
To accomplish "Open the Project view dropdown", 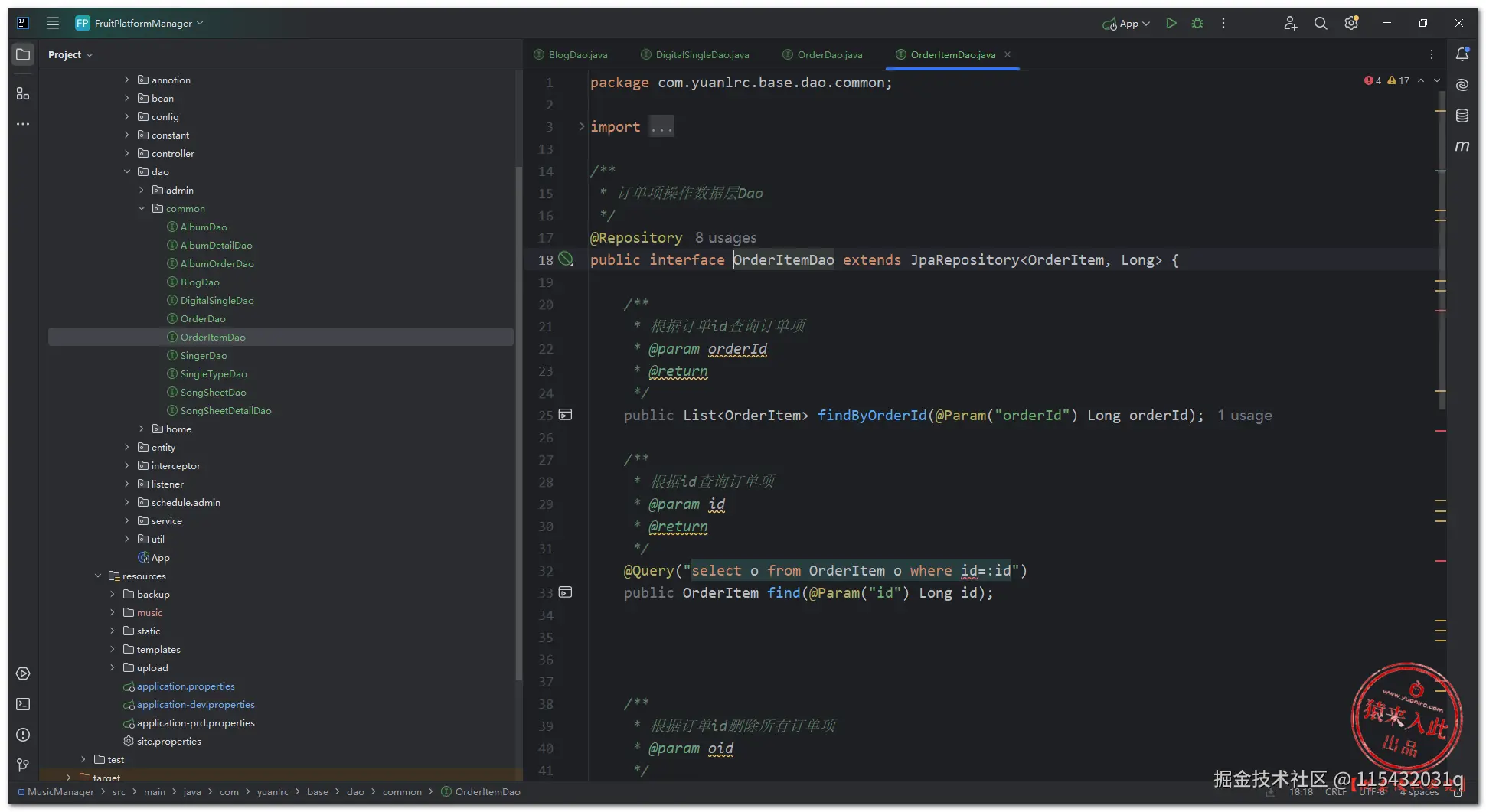I will click(70, 54).
